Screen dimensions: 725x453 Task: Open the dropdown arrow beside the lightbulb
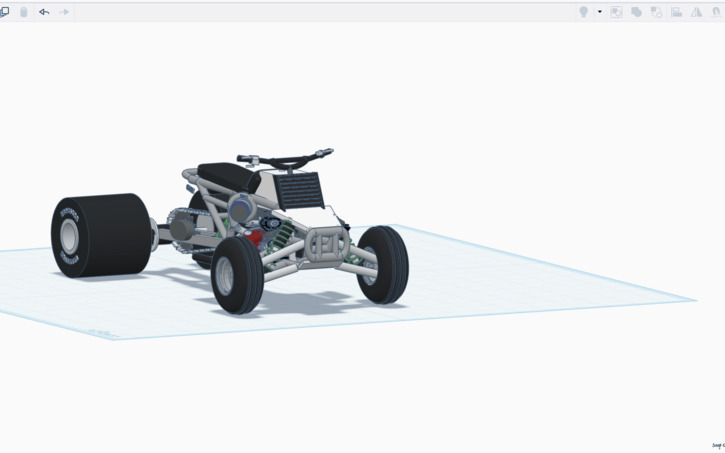600,12
